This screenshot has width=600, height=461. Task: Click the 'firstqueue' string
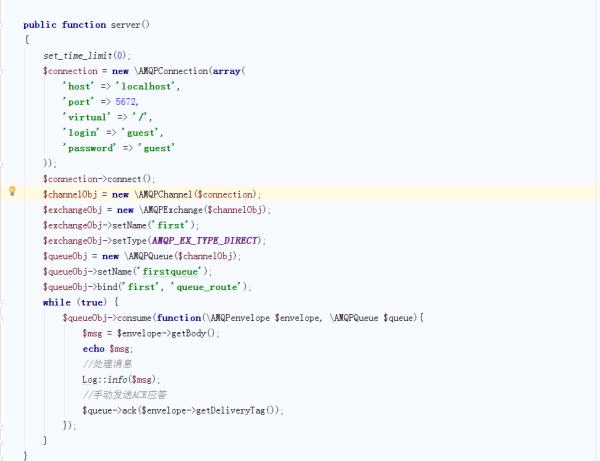pyautogui.click(x=171, y=272)
